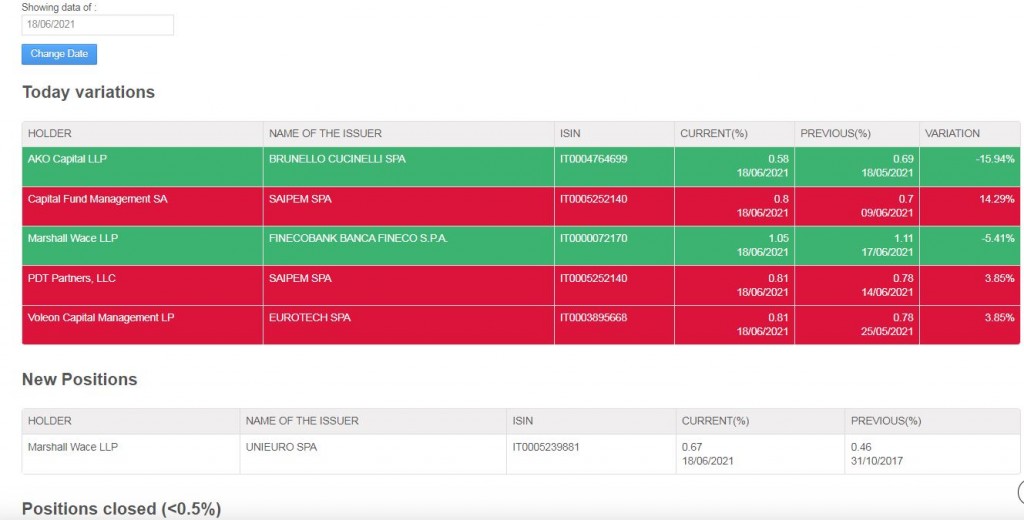The image size is (1024, 520).
Task: Select Voleon Capital Management LP holder
Action: tap(101, 317)
